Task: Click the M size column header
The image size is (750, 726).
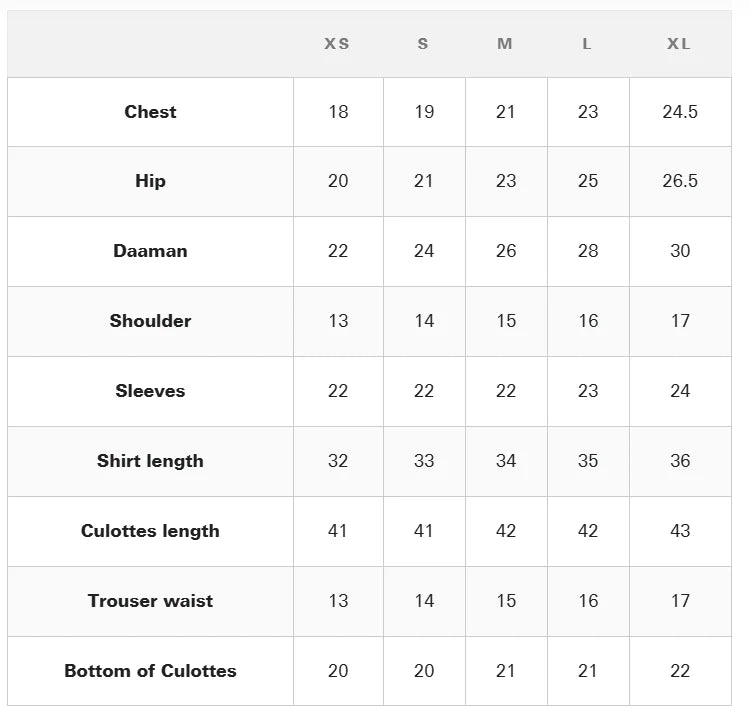Action: pyautogui.click(x=505, y=44)
